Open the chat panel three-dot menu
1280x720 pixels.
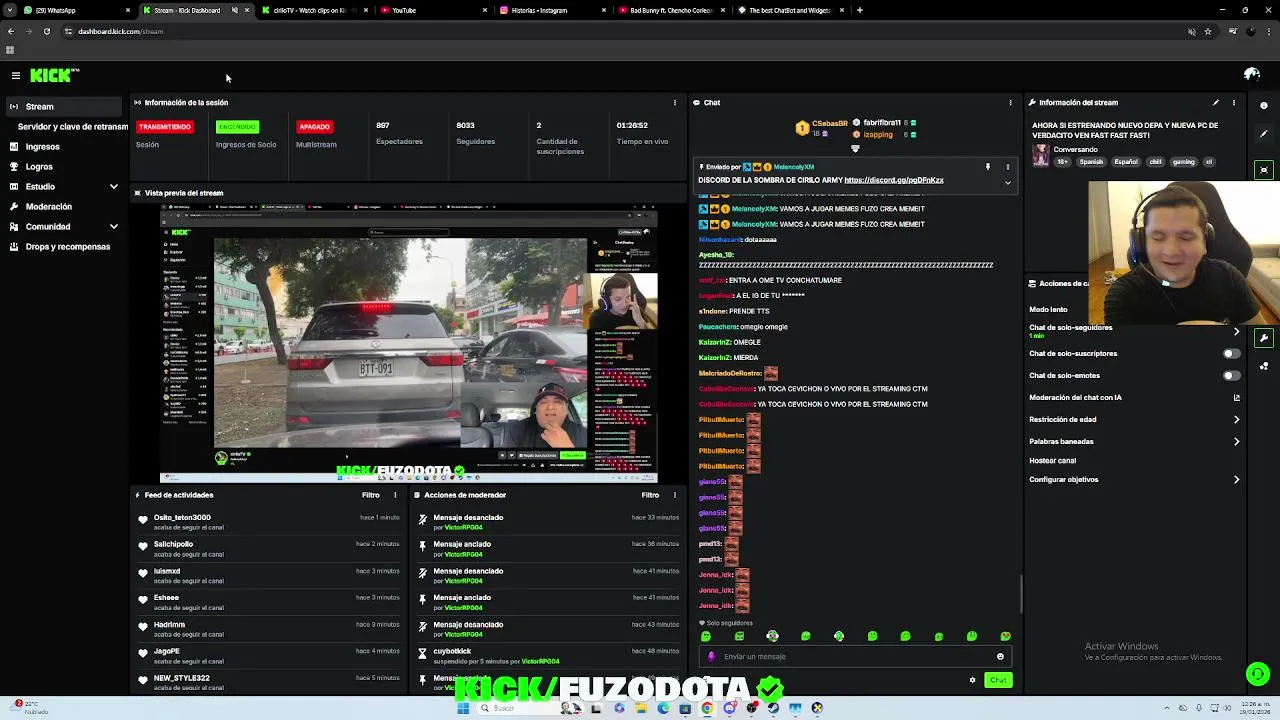point(1010,102)
